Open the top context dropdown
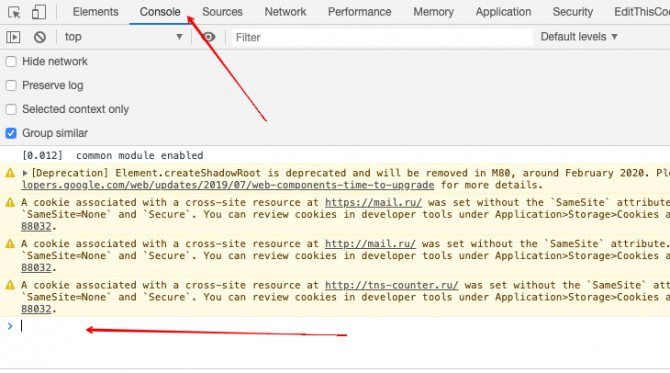The image size is (670, 373). (123, 37)
